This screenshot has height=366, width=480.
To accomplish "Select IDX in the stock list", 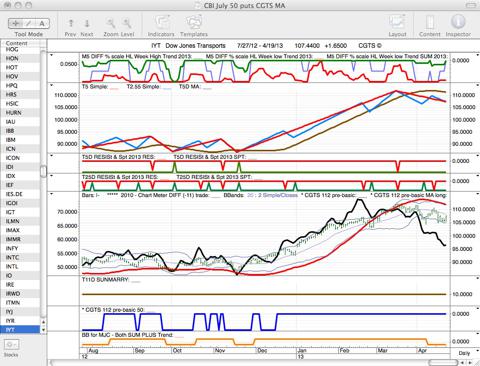I will point(20,176).
